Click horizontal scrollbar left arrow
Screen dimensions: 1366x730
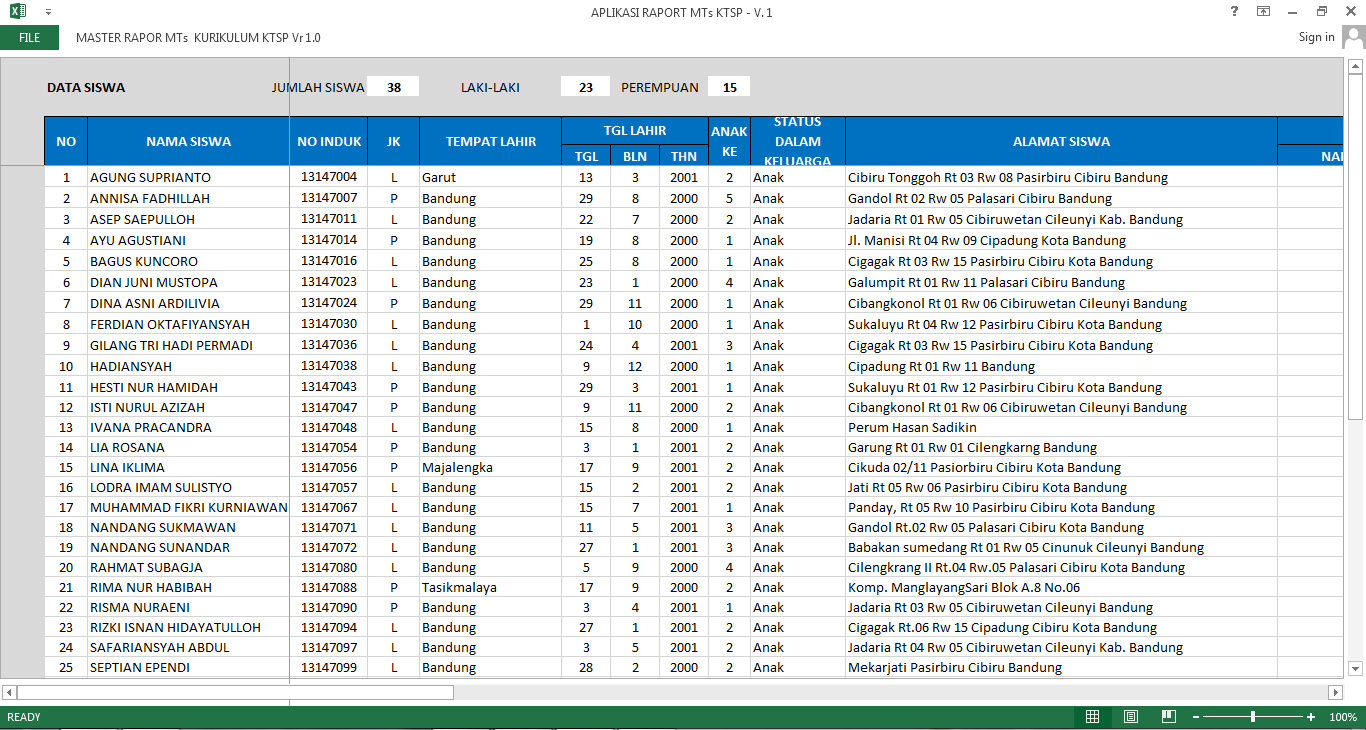(9, 692)
